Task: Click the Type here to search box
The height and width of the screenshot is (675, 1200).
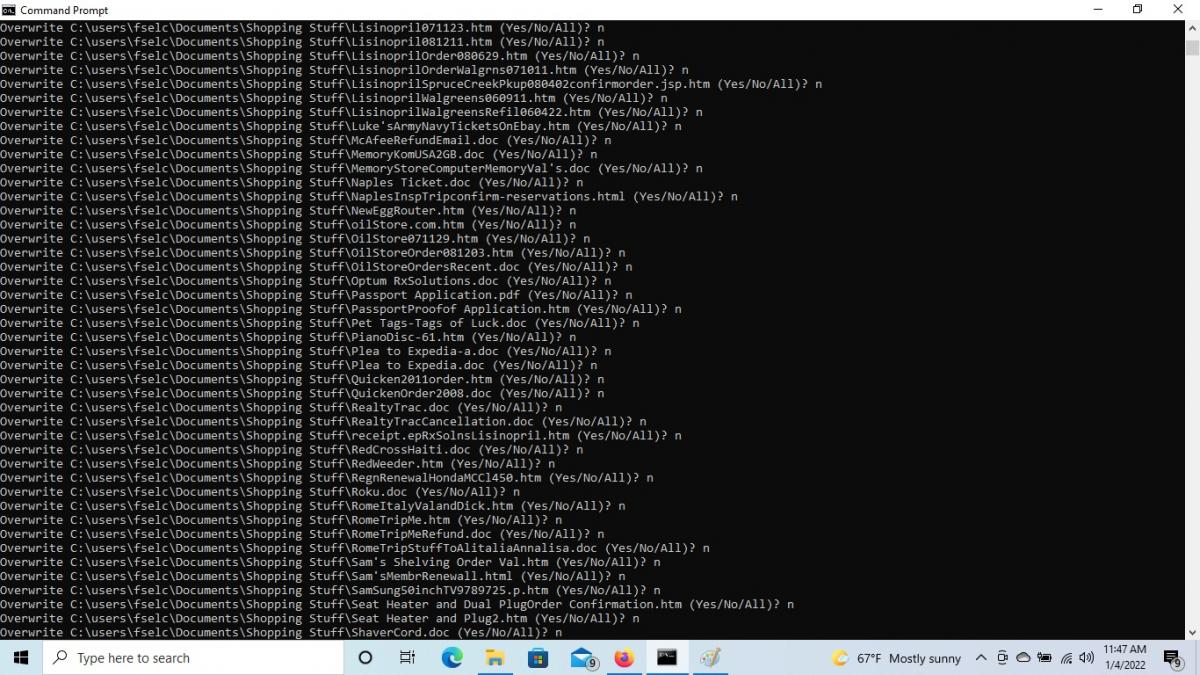Action: pos(194,657)
